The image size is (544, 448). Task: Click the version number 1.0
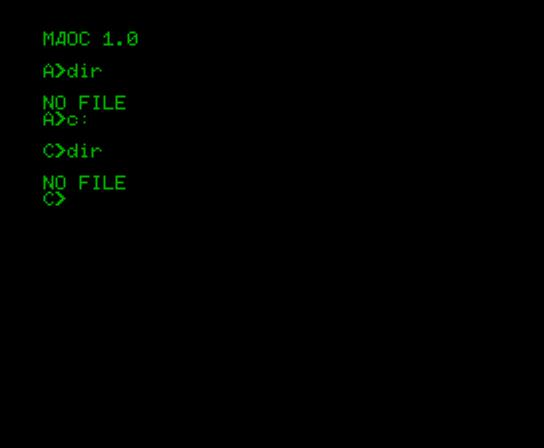(120, 39)
